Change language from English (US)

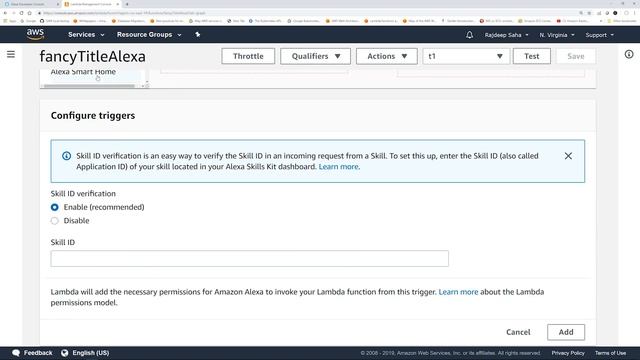point(91,353)
